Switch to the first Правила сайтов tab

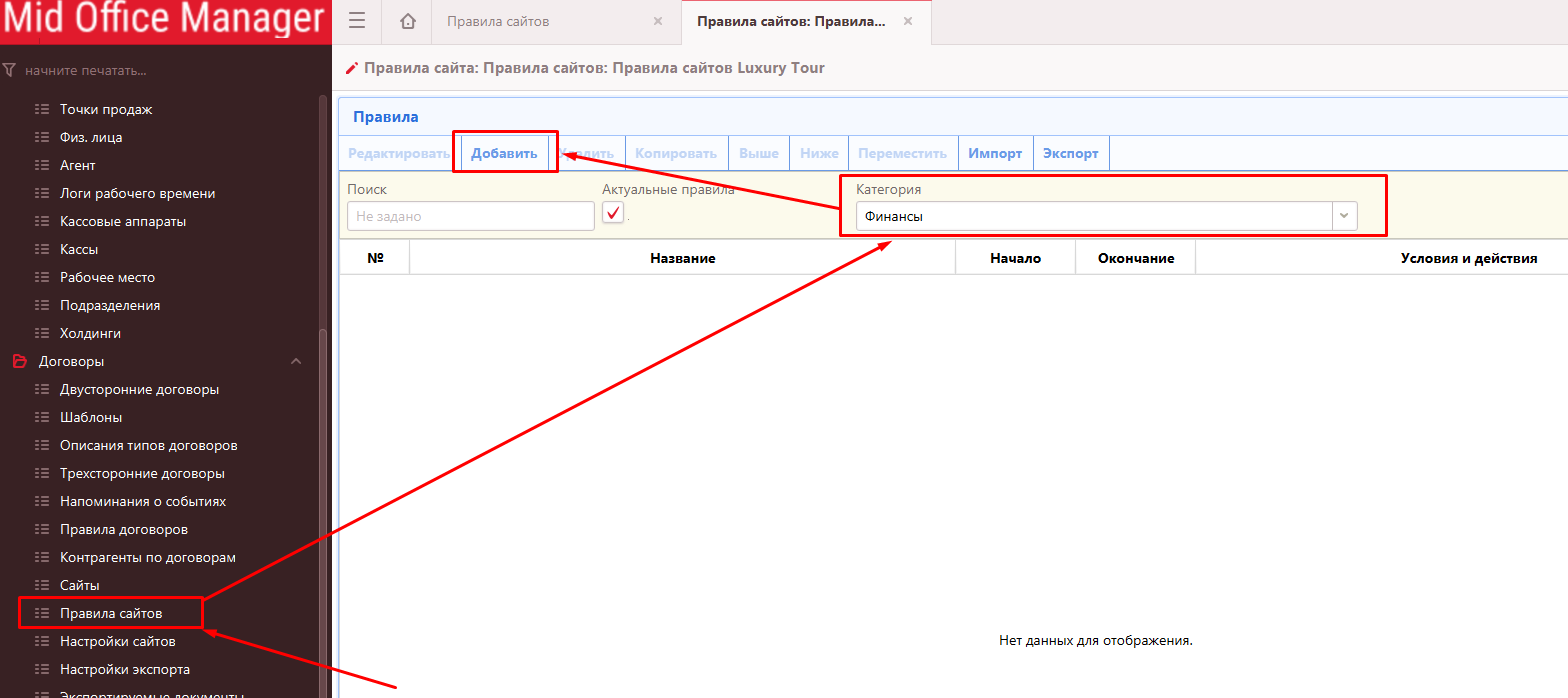(x=540, y=22)
